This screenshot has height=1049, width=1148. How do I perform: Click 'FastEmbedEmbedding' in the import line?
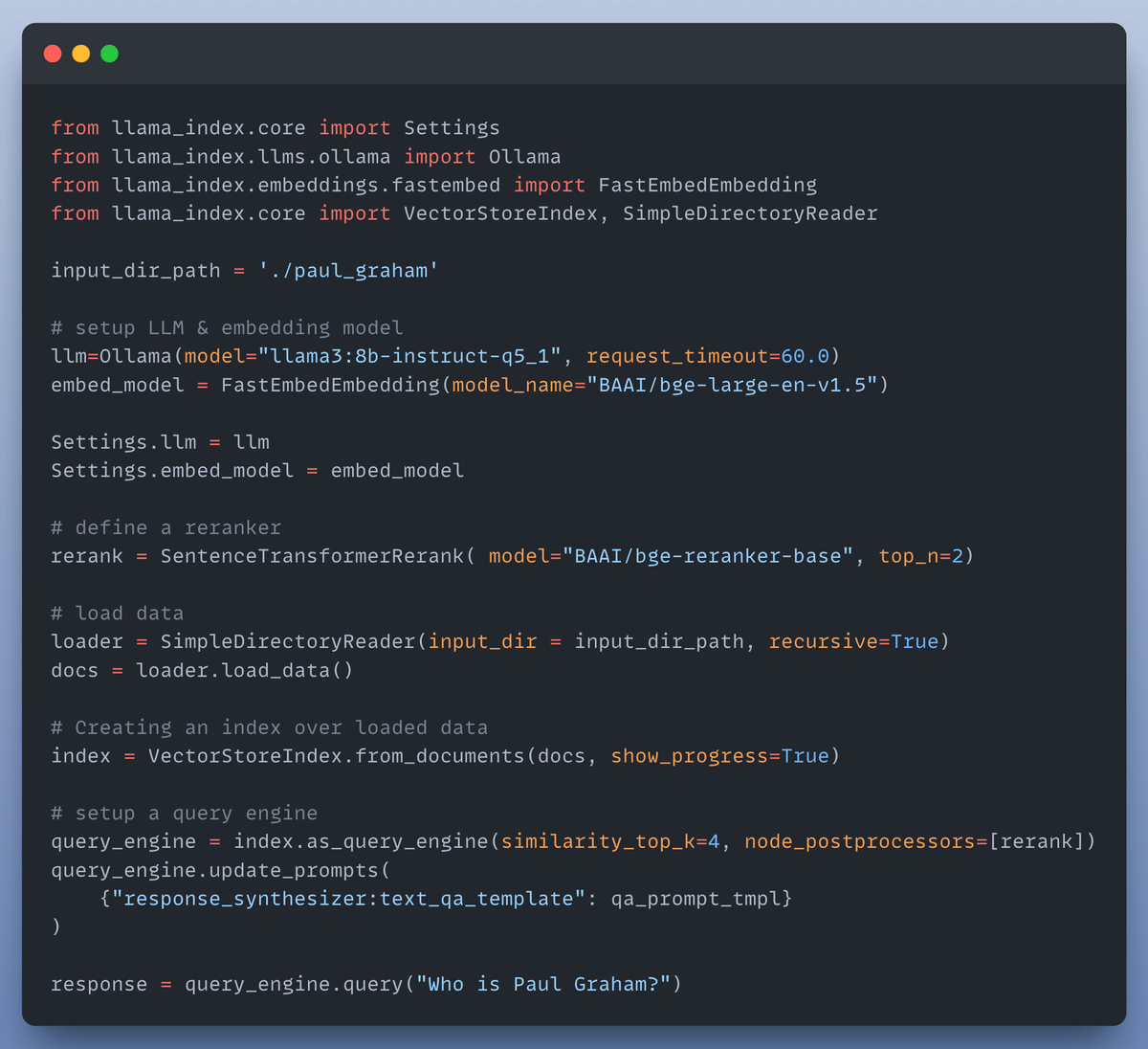click(x=708, y=185)
